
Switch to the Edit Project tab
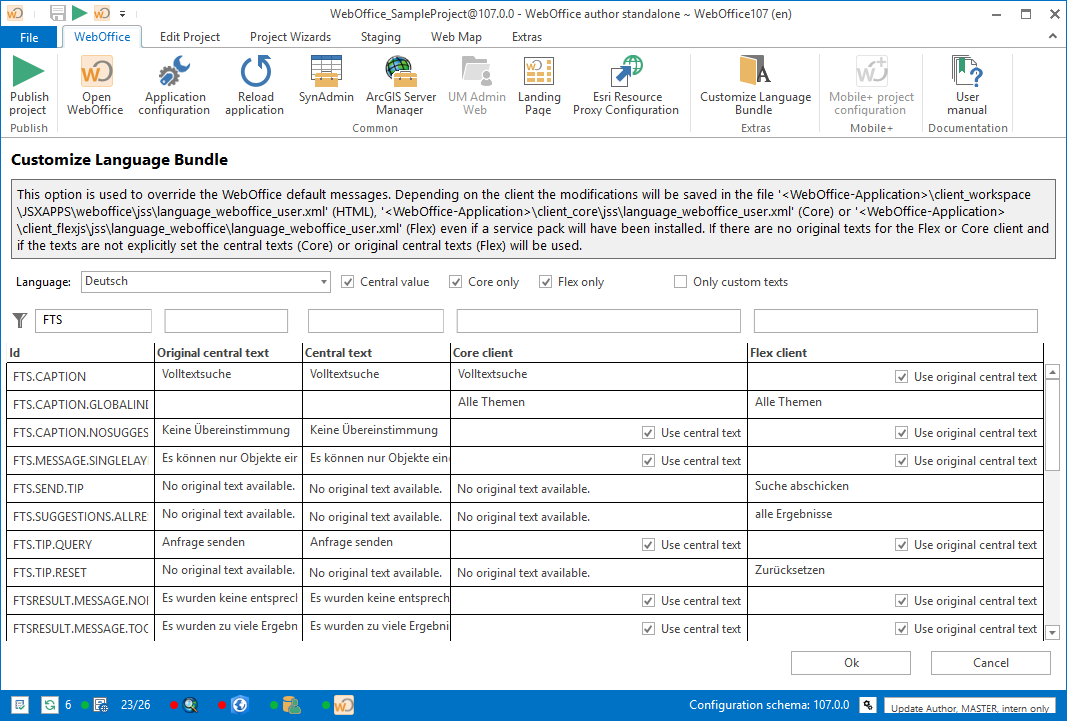pyautogui.click(x=189, y=37)
